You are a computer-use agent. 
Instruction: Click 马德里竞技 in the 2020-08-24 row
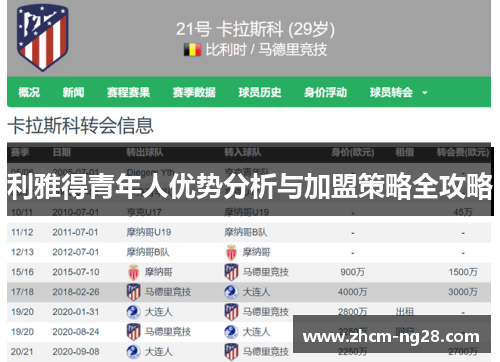pyautogui.click(x=168, y=332)
